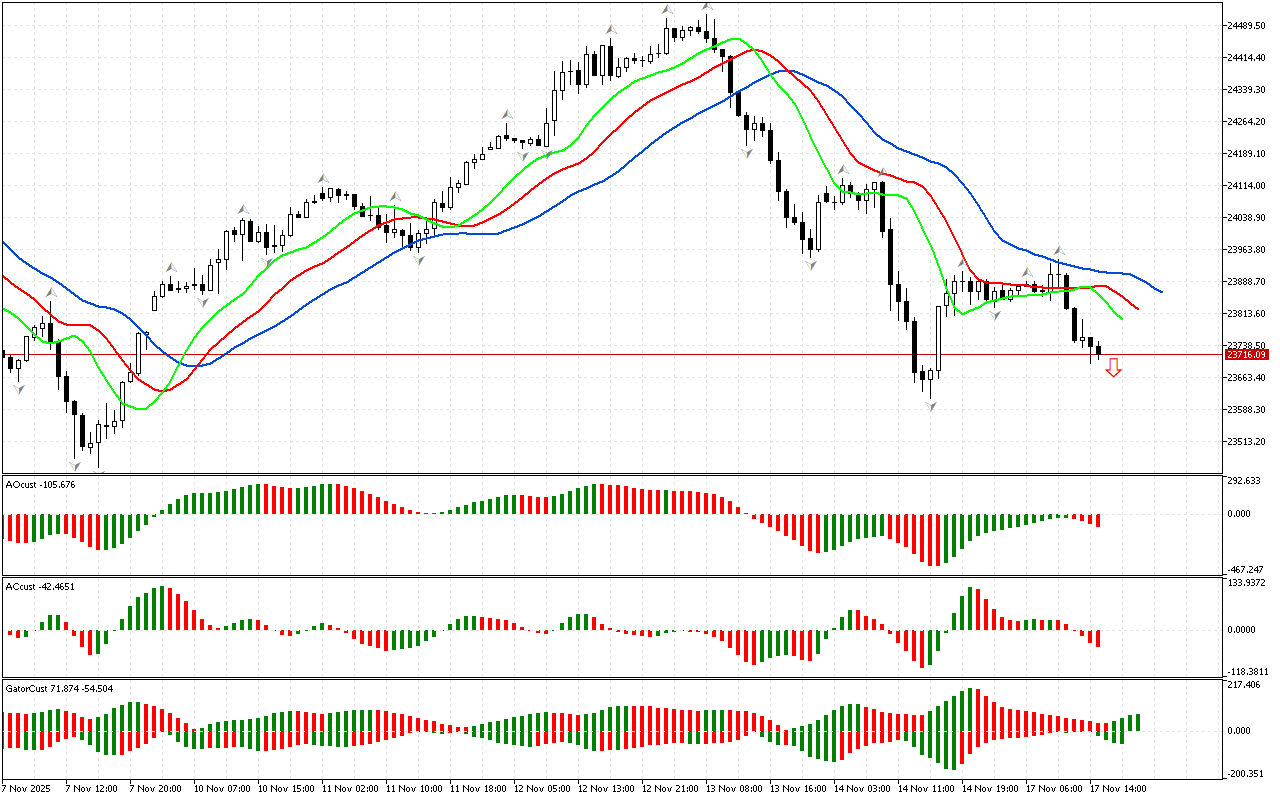Click the 23513.20 price scale label
The height and width of the screenshot is (800, 1280).
click(1246, 442)
